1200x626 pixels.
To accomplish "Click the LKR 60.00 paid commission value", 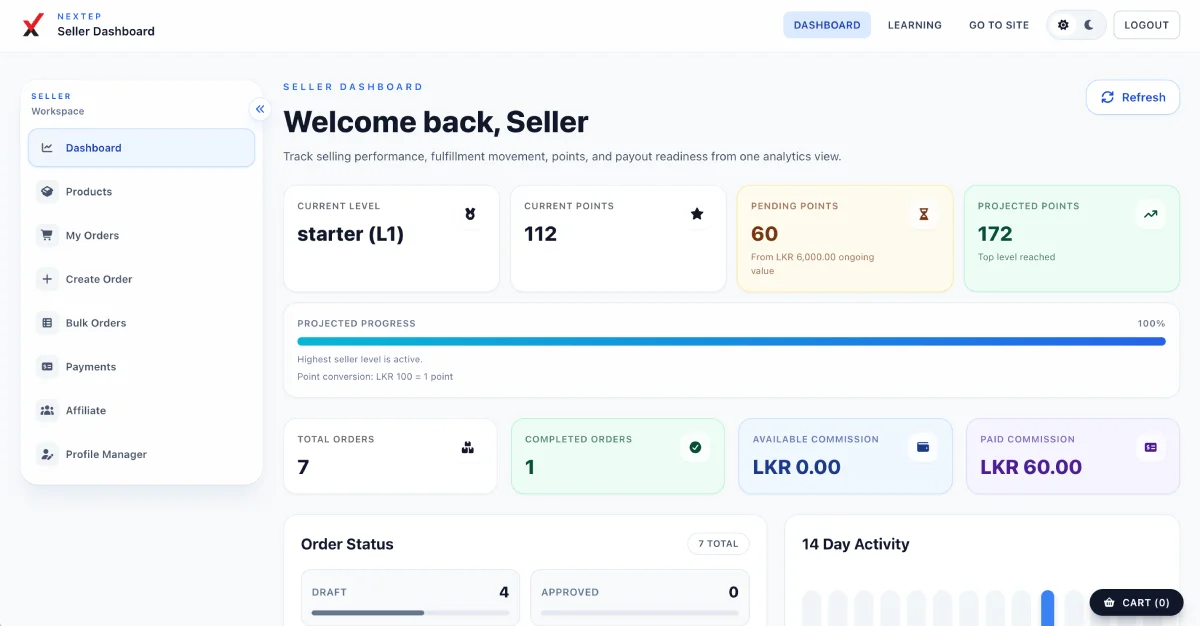I will tap(1031, 467).
